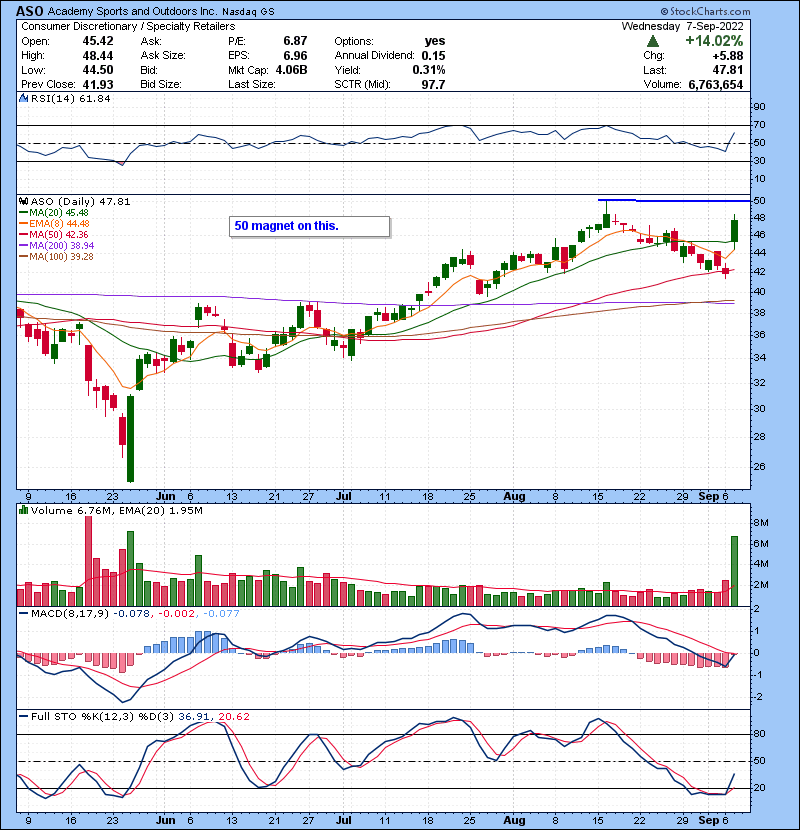
Task: Click the Nasdaq GS exchange label
Action: (x=248, y=12)
